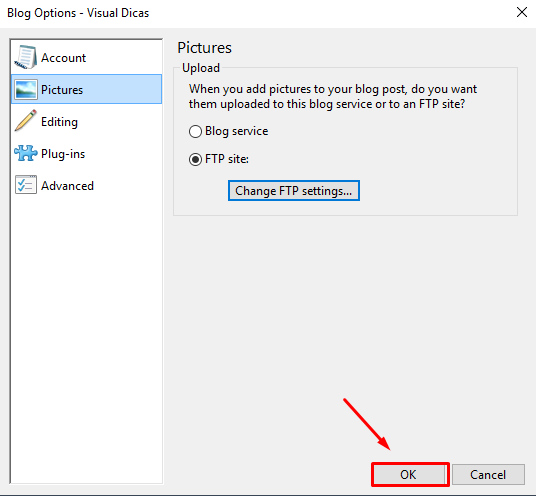Viewport: 536px width, 496px height.
Task: Click the Plug-ins puzzle piece icon
Action: point(26,153)
